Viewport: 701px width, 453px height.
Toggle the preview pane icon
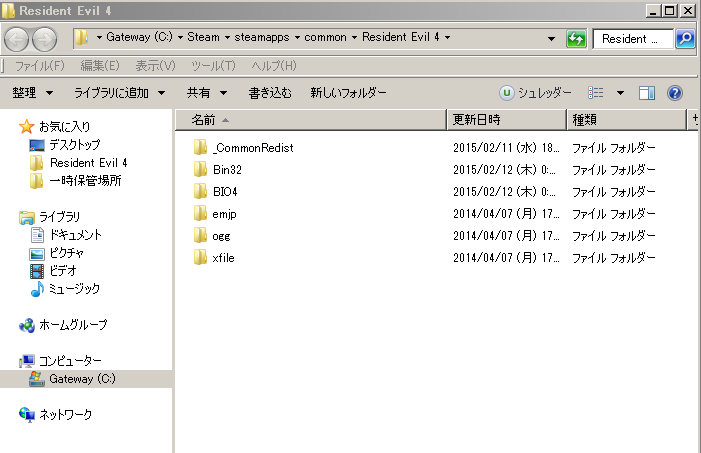tap(646, 93)
